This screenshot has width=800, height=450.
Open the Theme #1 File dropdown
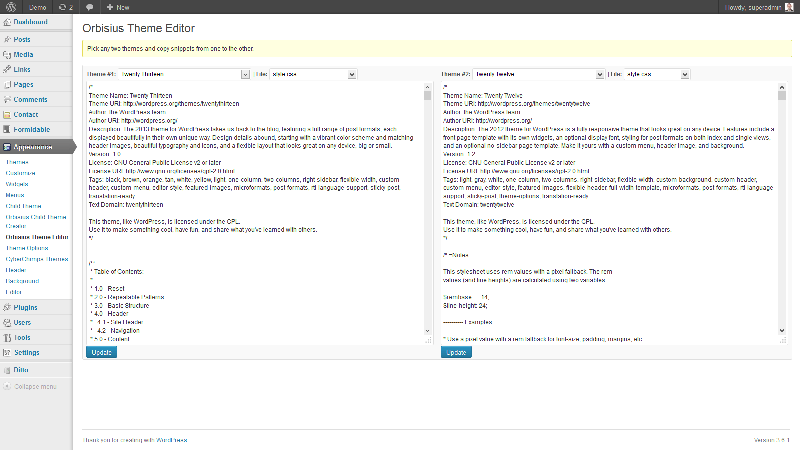[313, 74]
